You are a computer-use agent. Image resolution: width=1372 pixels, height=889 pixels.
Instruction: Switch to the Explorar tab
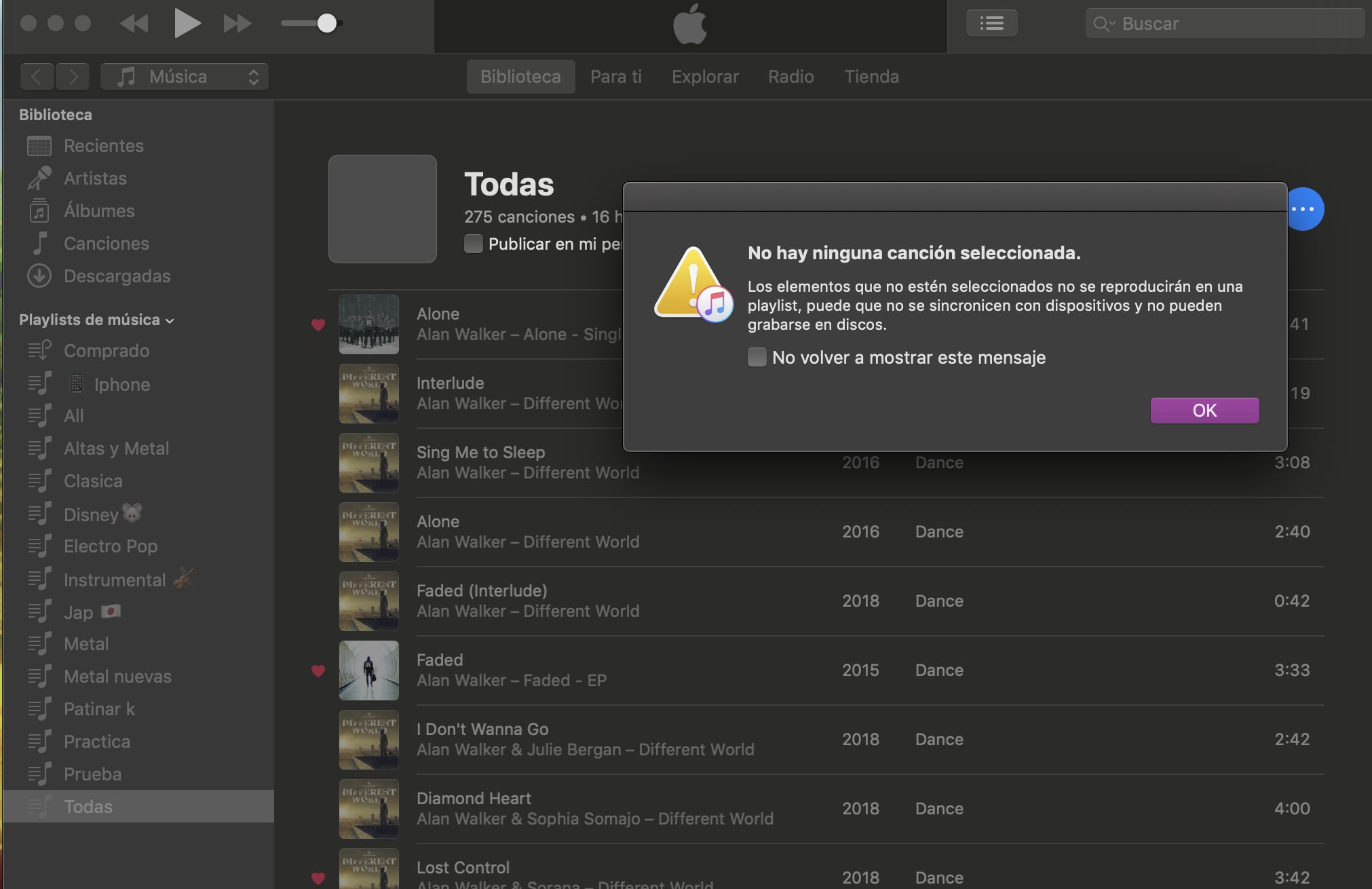point(705,77)
